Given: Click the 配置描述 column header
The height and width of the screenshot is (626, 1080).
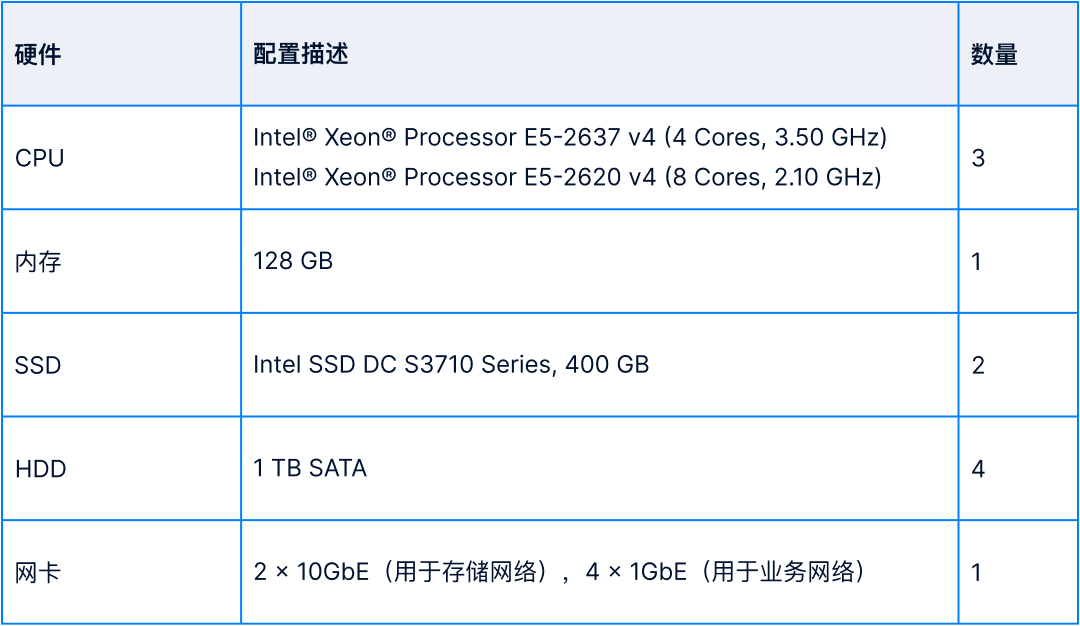Looking at the screenshot, I should pyautogui.click(x=300, y=55).
